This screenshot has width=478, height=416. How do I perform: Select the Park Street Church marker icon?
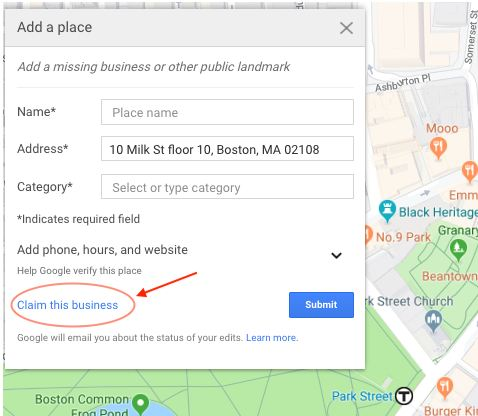[433, 321]
